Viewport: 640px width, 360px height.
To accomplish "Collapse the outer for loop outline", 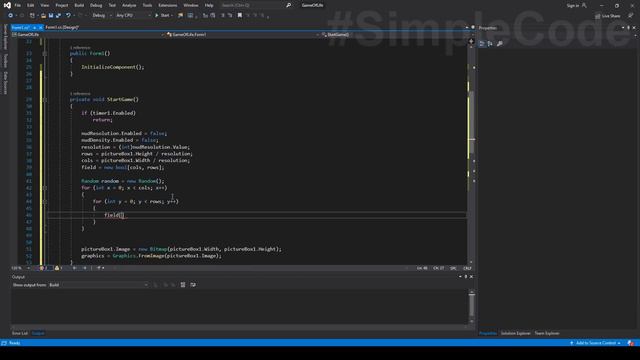I will click(45, 188).
